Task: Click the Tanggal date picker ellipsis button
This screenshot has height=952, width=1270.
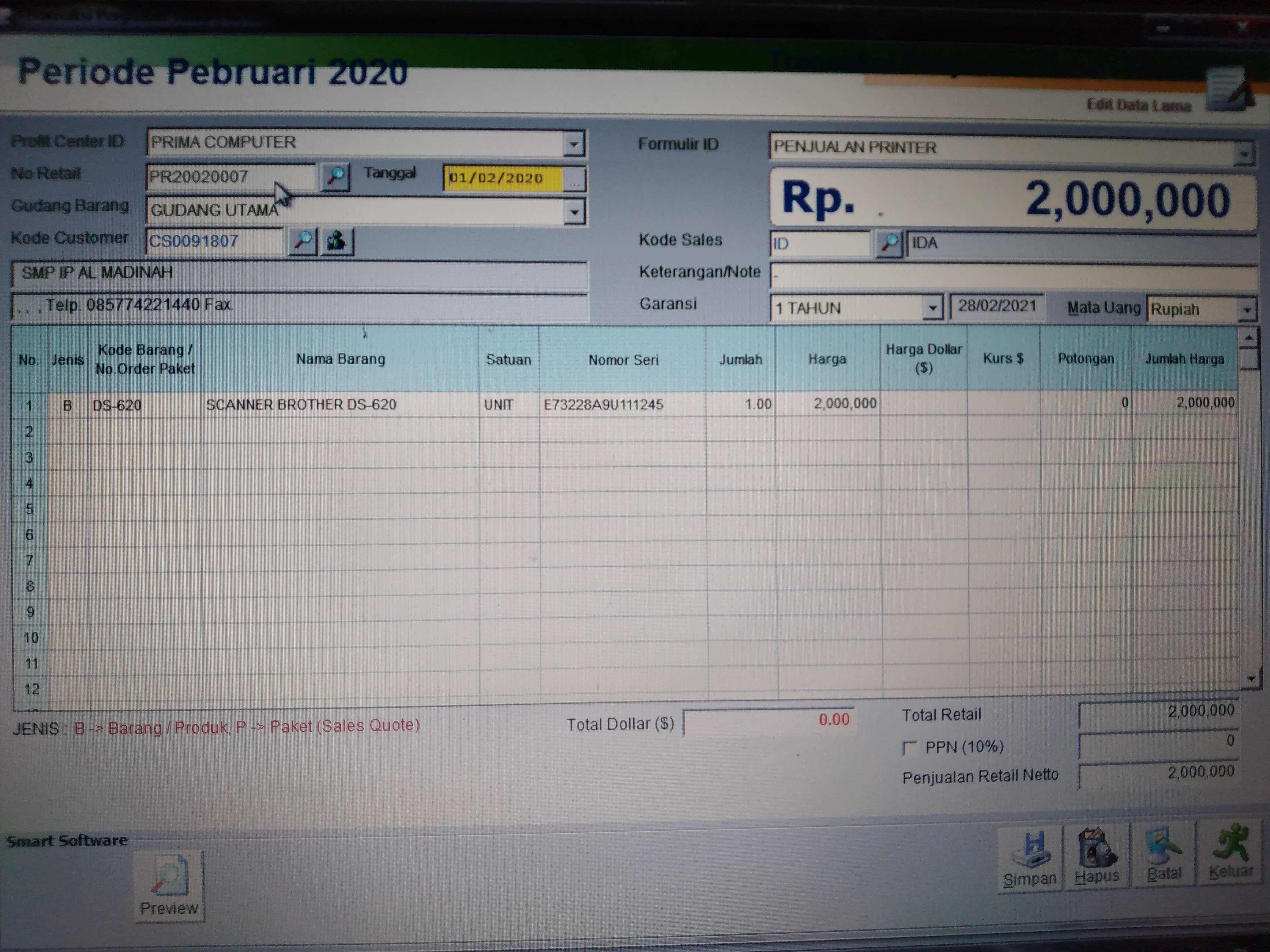Action: [x=574, y=180]
